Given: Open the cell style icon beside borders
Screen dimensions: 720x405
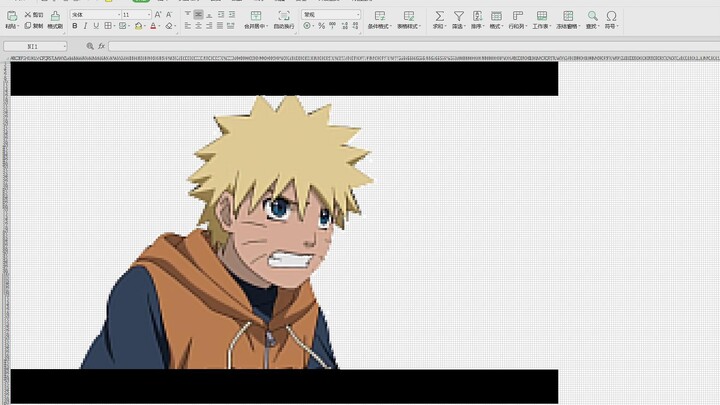Looking at the screenshot, I should coord(123,26).
